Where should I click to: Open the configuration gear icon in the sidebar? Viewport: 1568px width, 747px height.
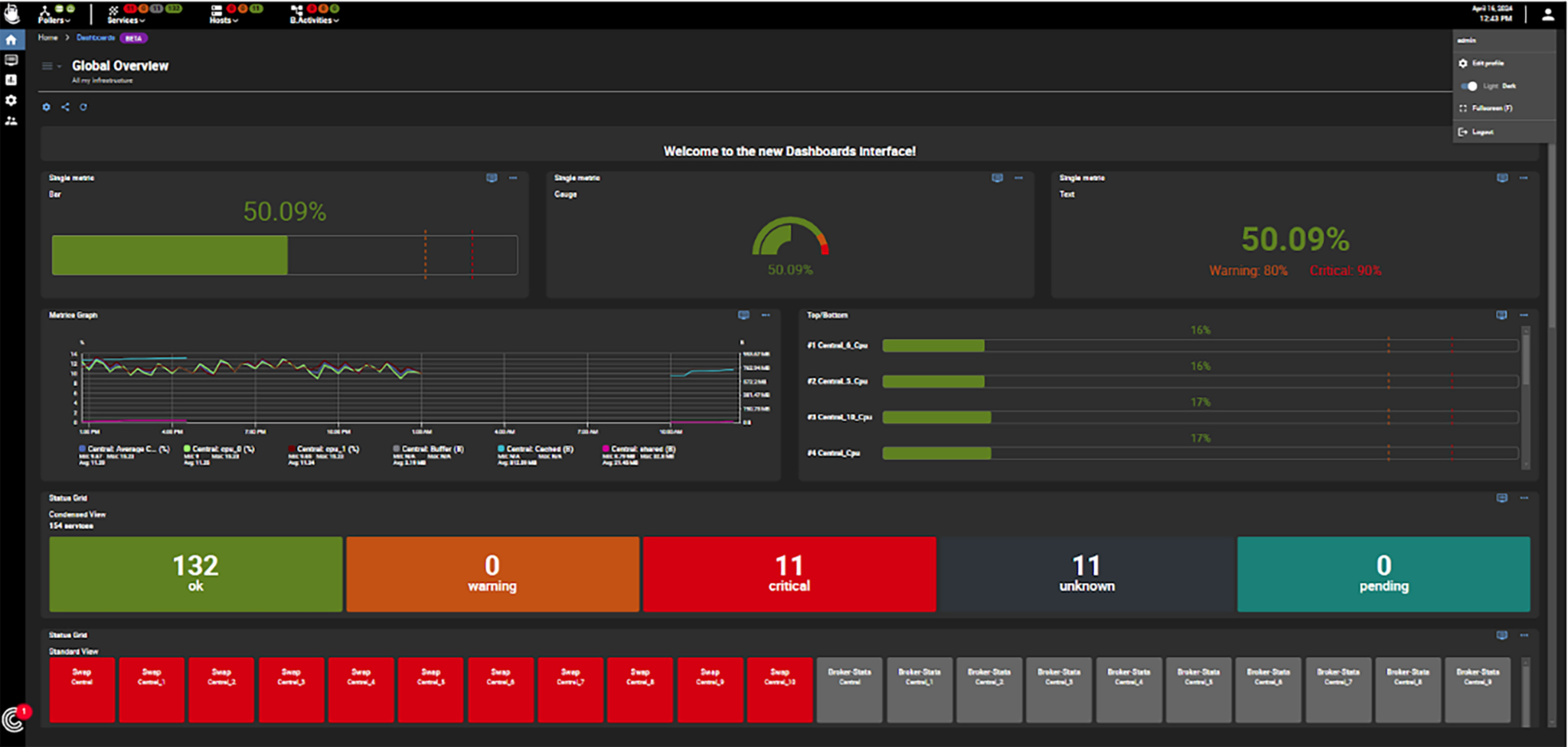click(11, 100)
